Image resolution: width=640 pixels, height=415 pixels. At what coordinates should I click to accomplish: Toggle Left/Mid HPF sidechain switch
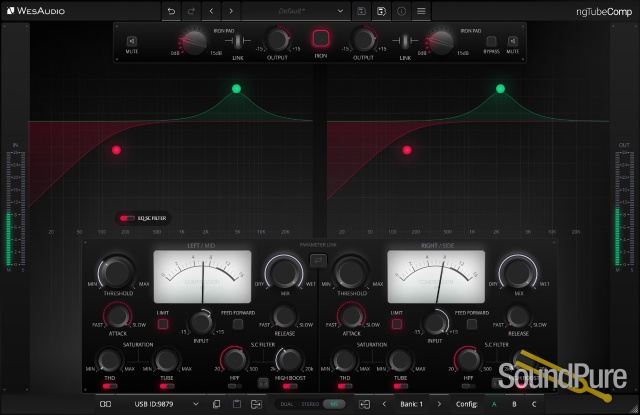[235, 386]
